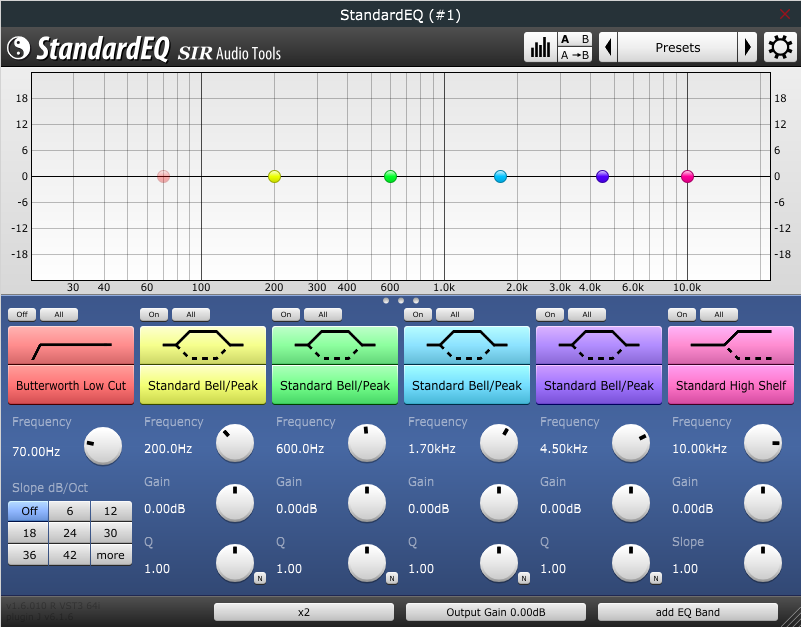The image size is (801, 627).
Task: Click the pink high shelf curve icon
Action: tap(731, 346)
